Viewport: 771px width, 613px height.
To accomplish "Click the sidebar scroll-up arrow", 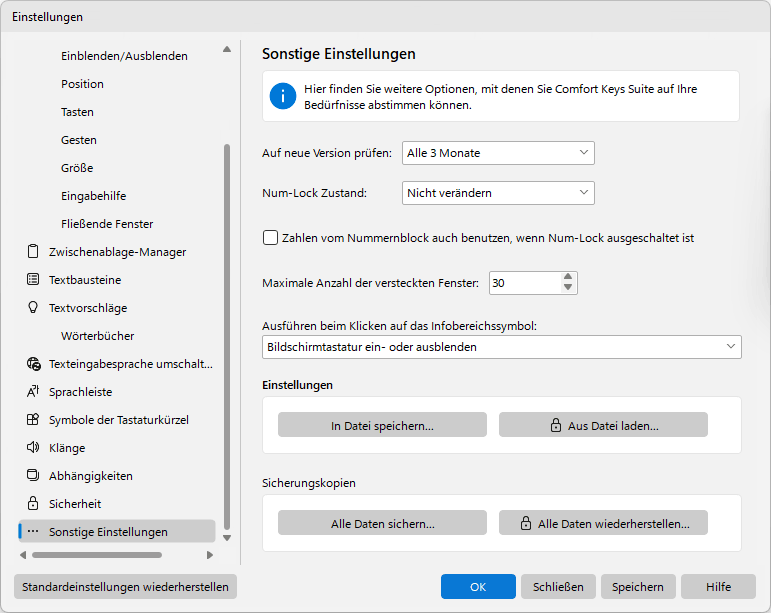I will (x=227, y=49).
